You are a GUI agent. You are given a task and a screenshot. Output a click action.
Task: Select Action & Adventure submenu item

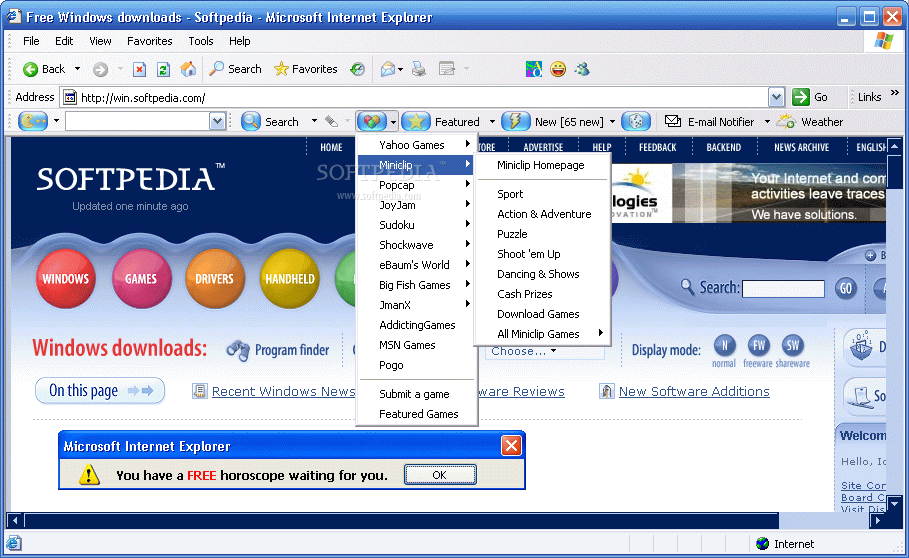(x=543, y=214)
